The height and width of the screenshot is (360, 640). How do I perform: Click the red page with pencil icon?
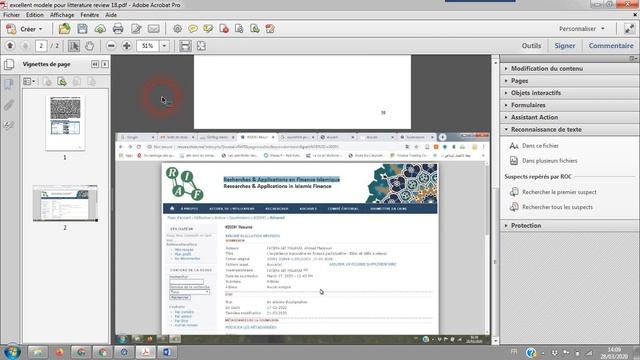pos(270,29)
